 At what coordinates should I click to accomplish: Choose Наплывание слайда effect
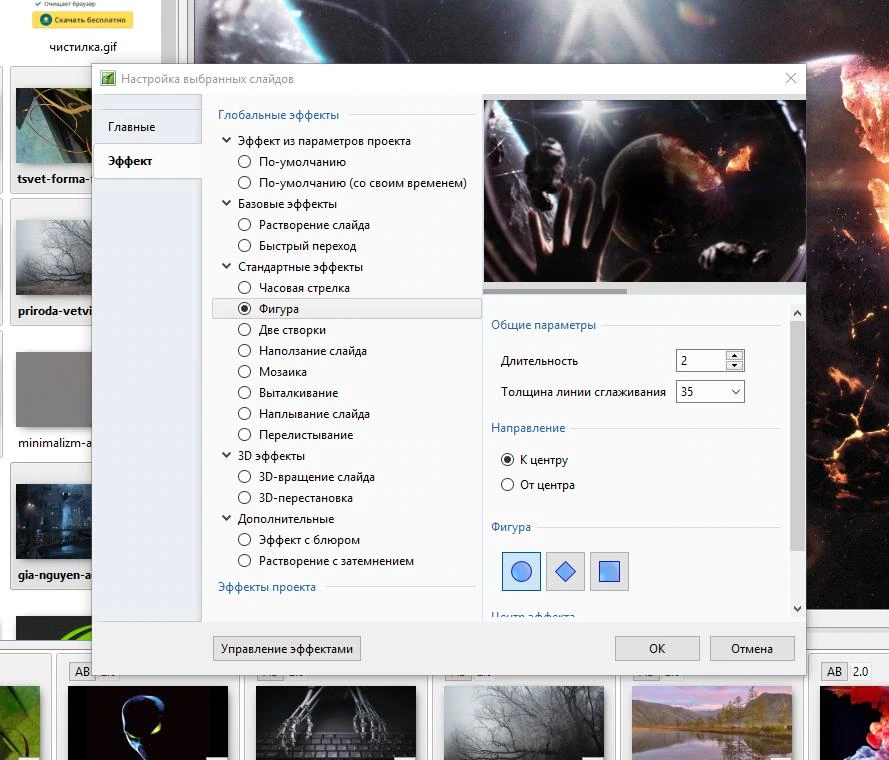[x=244, y=413]
